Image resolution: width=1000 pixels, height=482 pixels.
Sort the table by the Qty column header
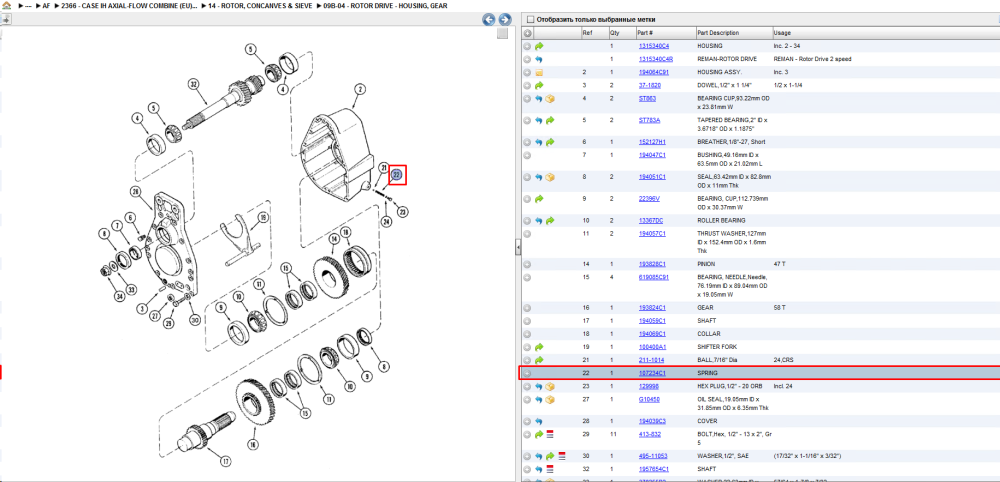(x=615, y=33)
